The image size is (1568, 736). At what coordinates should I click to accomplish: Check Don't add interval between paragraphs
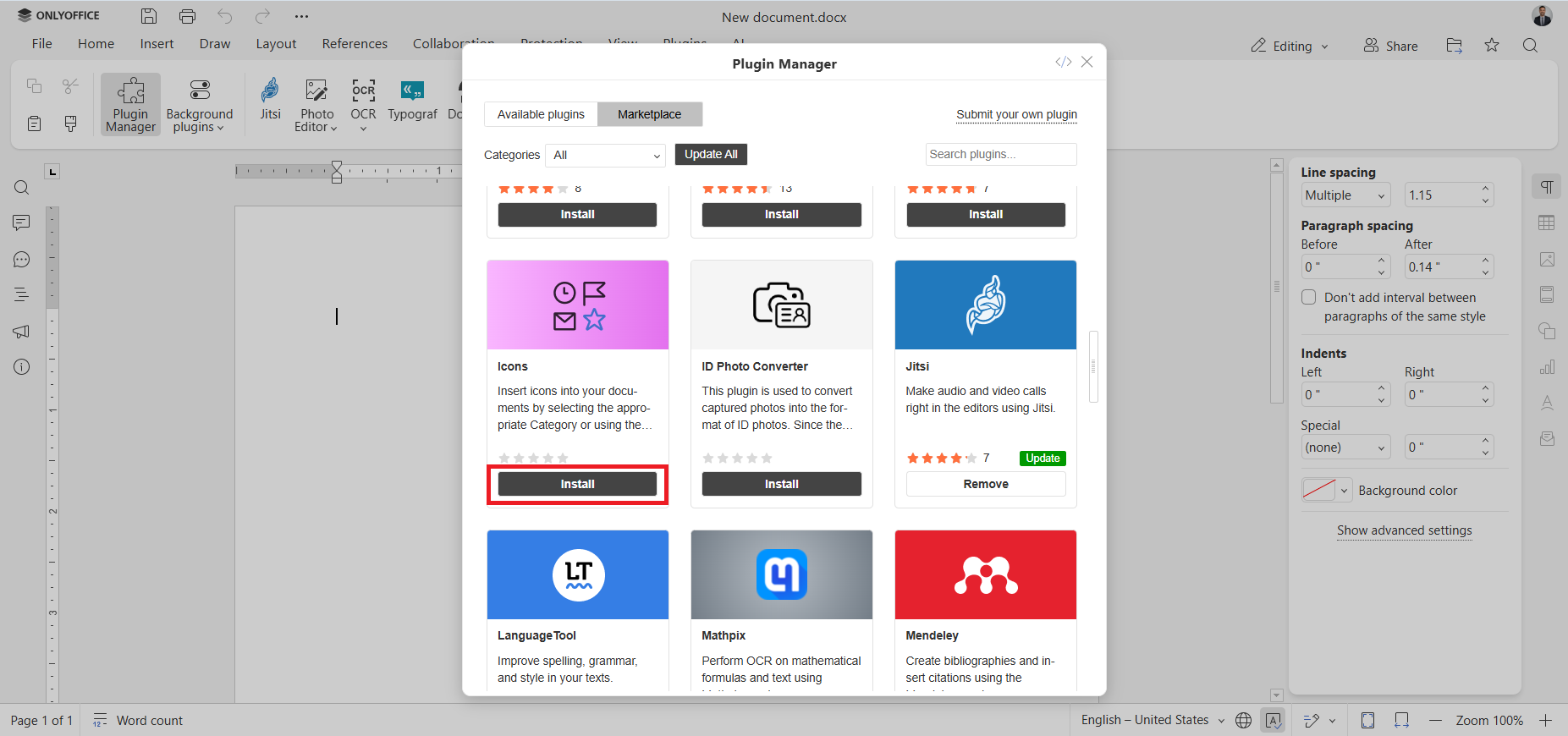(1309, 297)
